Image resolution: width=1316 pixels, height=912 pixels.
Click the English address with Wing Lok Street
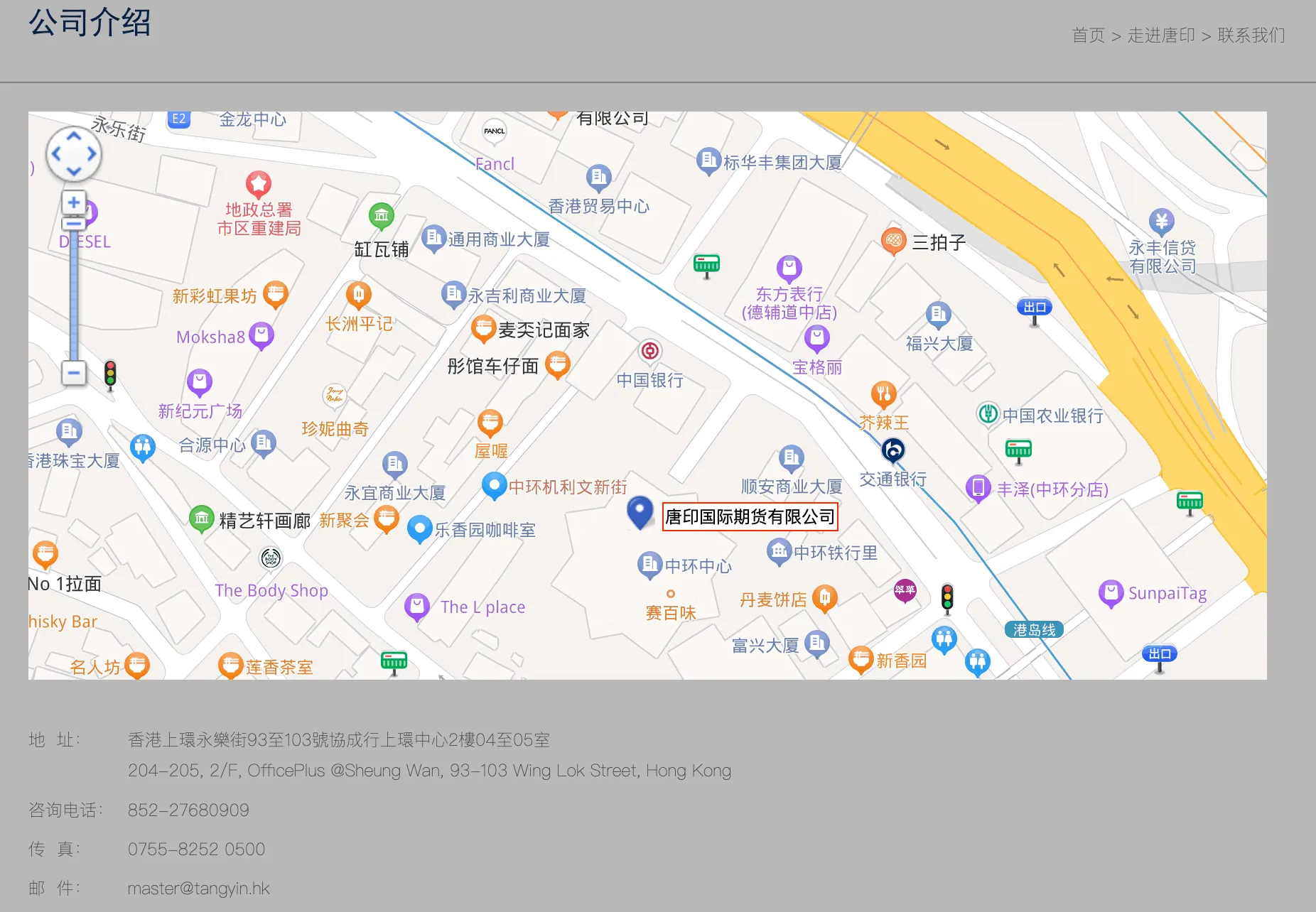point(429,771)
